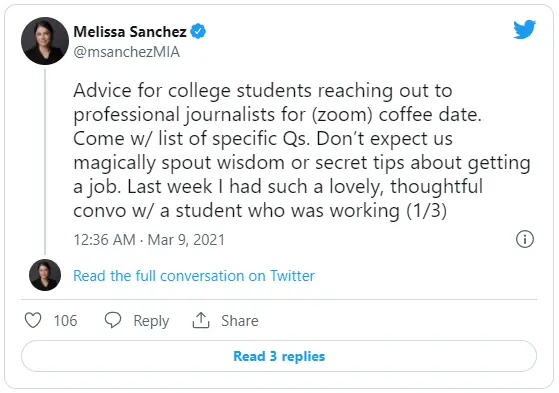Read the full conversation on Twitter
The image size is (559, 393).
pyautogui.click(x=194, y=276)
